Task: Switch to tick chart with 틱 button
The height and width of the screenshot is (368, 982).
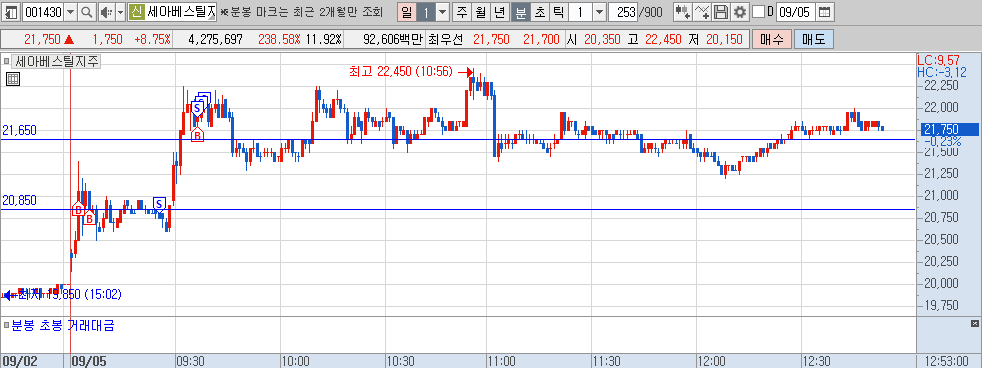Action: pyautogui.click(x=558, y=11)
